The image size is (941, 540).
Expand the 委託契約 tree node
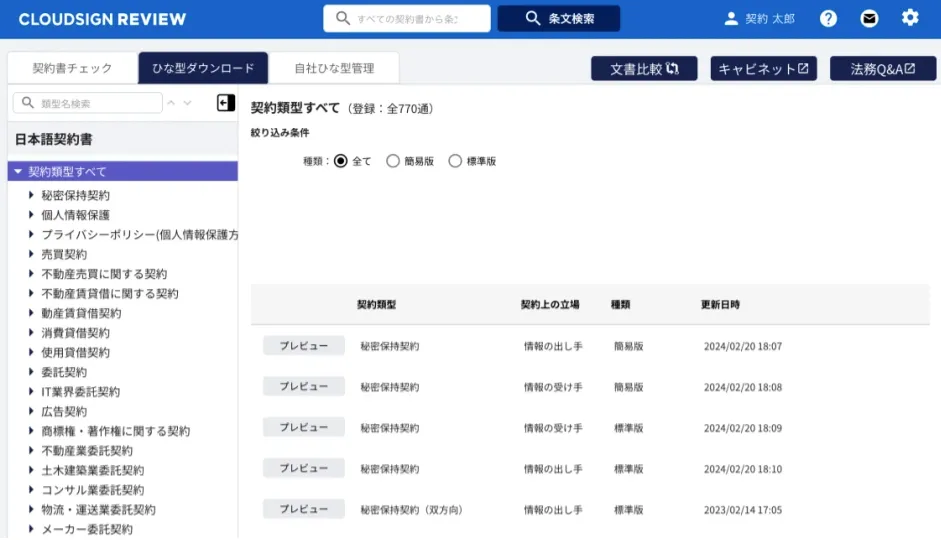point(31,372)
